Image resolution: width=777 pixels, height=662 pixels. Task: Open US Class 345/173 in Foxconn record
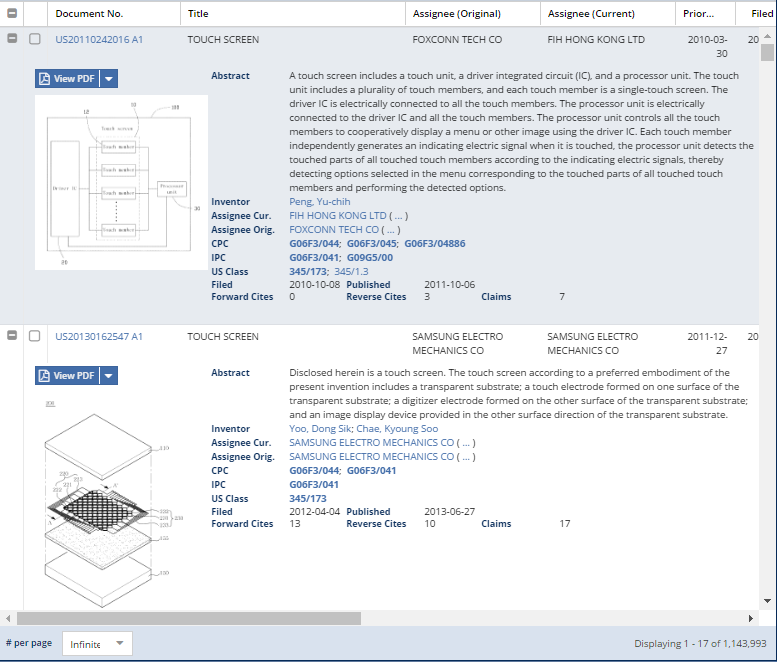(x=308, y=272)
